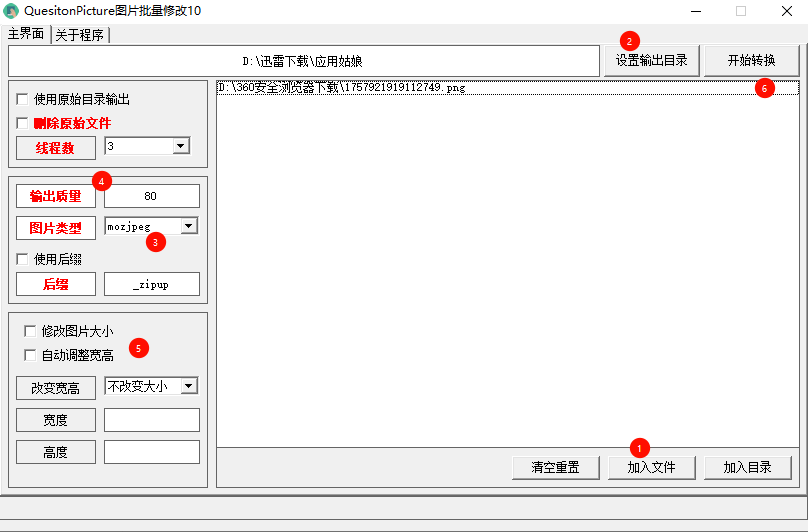
Task: Click 设置输出目录 button
Action: pos(651,60)
